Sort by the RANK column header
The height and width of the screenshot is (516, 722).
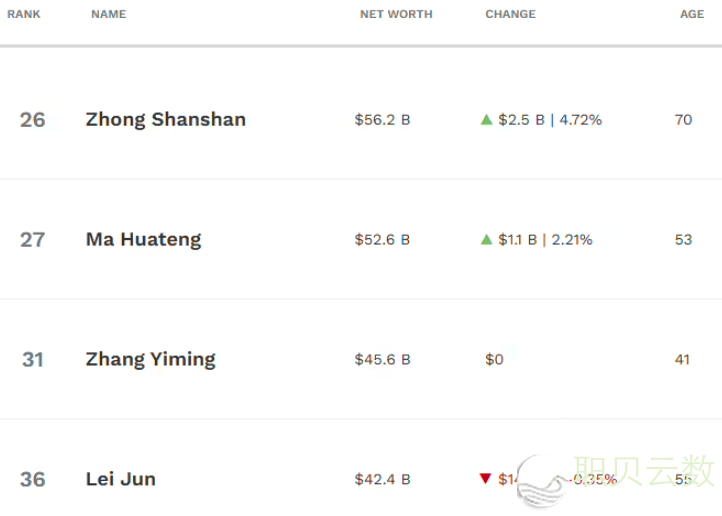click(24, 14)
